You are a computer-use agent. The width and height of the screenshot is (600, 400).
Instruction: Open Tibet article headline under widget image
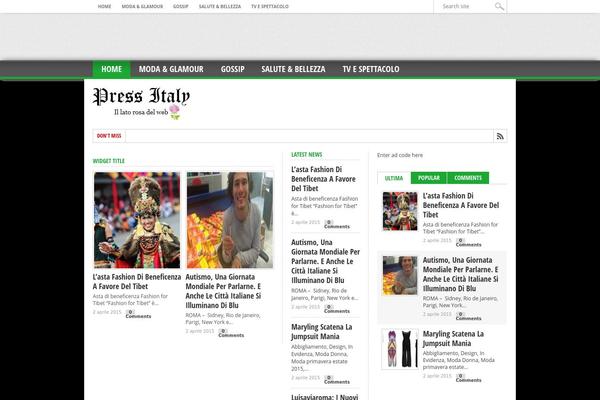(137, 281)
